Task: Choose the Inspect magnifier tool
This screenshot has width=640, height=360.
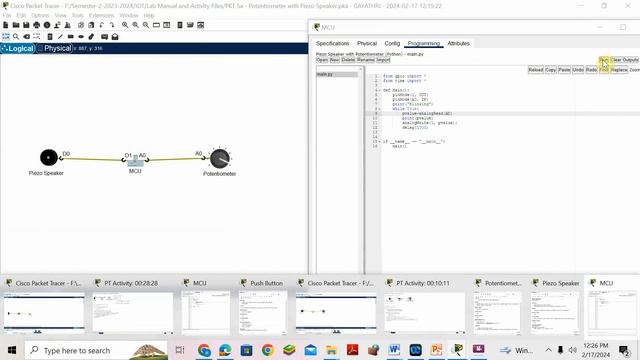Action: point(16,37)
